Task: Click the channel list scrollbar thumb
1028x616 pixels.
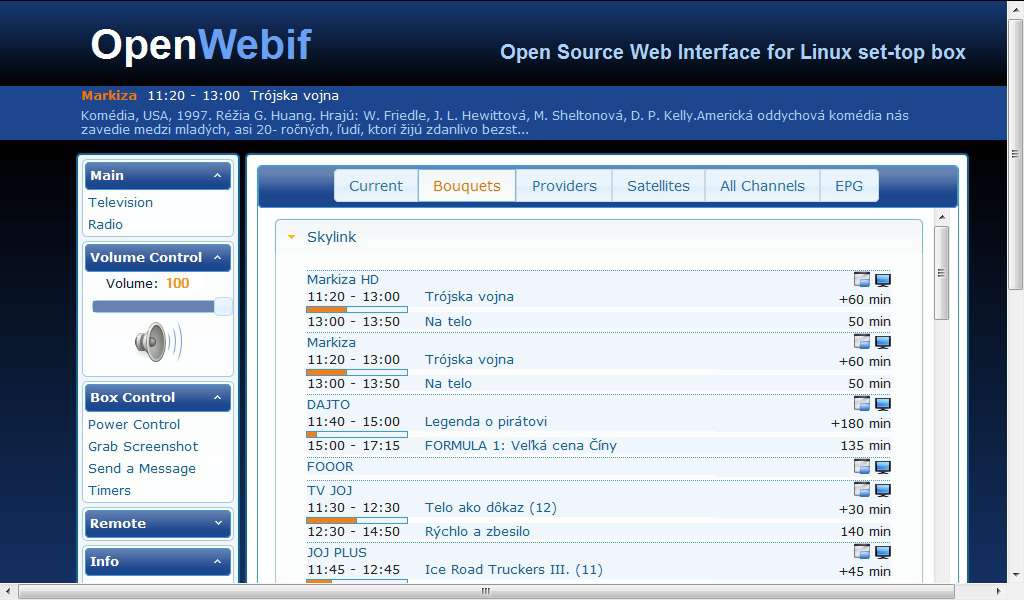Action: click(941, 273)
